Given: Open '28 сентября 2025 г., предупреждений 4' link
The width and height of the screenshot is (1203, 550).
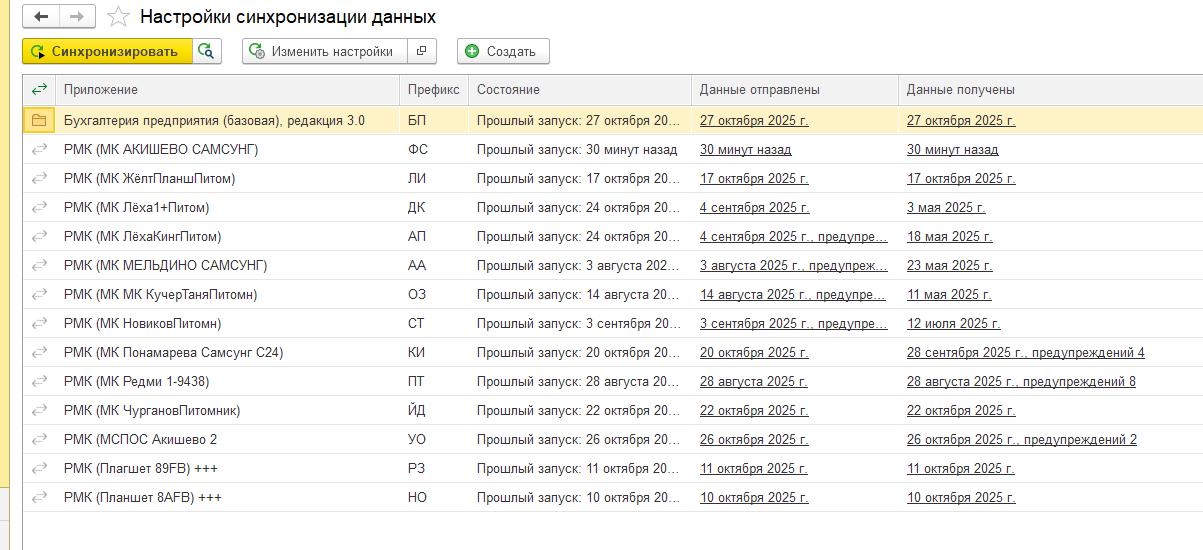Looking at the screenshot, I should point(1025,353).
